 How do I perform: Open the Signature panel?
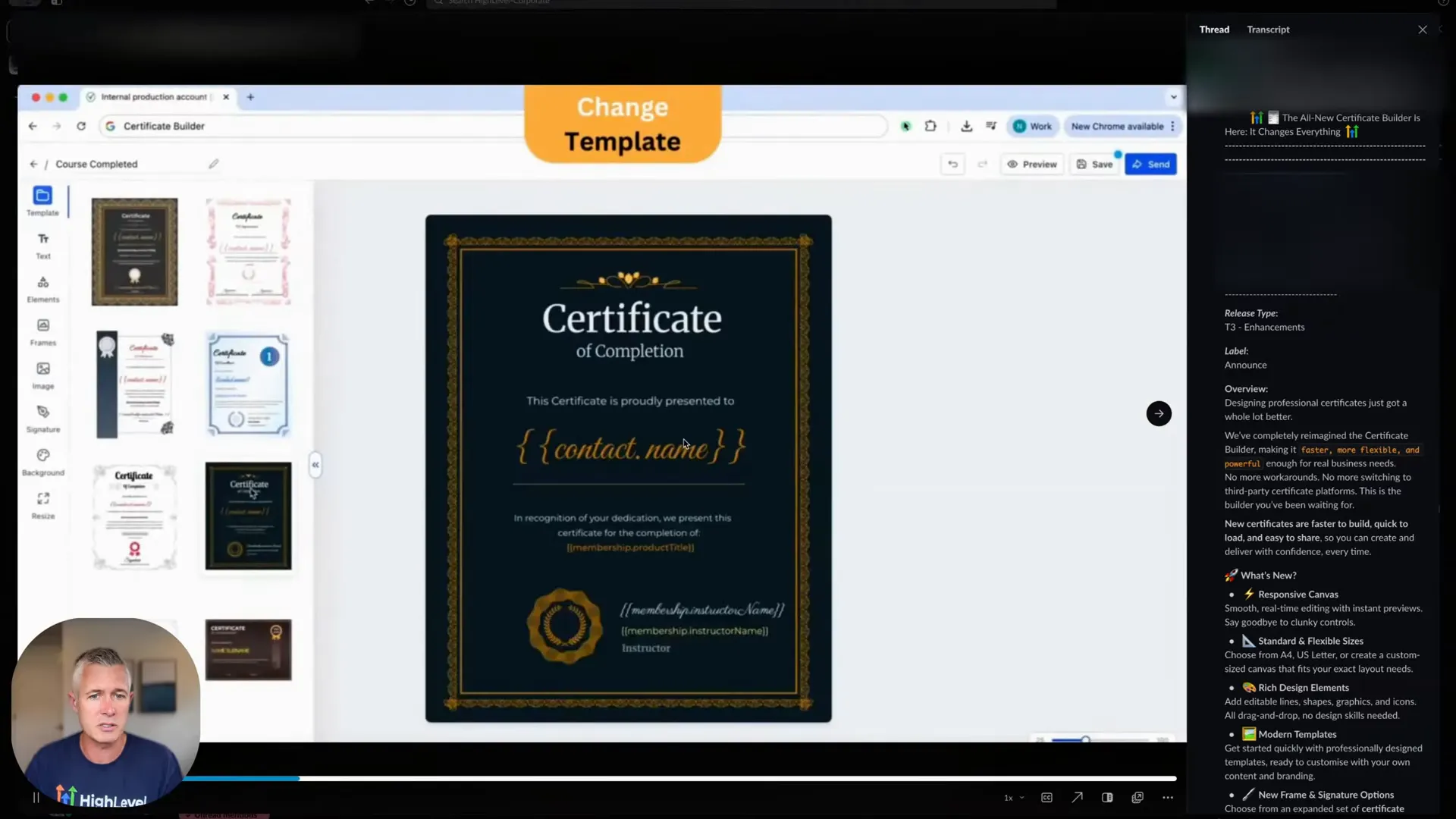click(43, 419)
